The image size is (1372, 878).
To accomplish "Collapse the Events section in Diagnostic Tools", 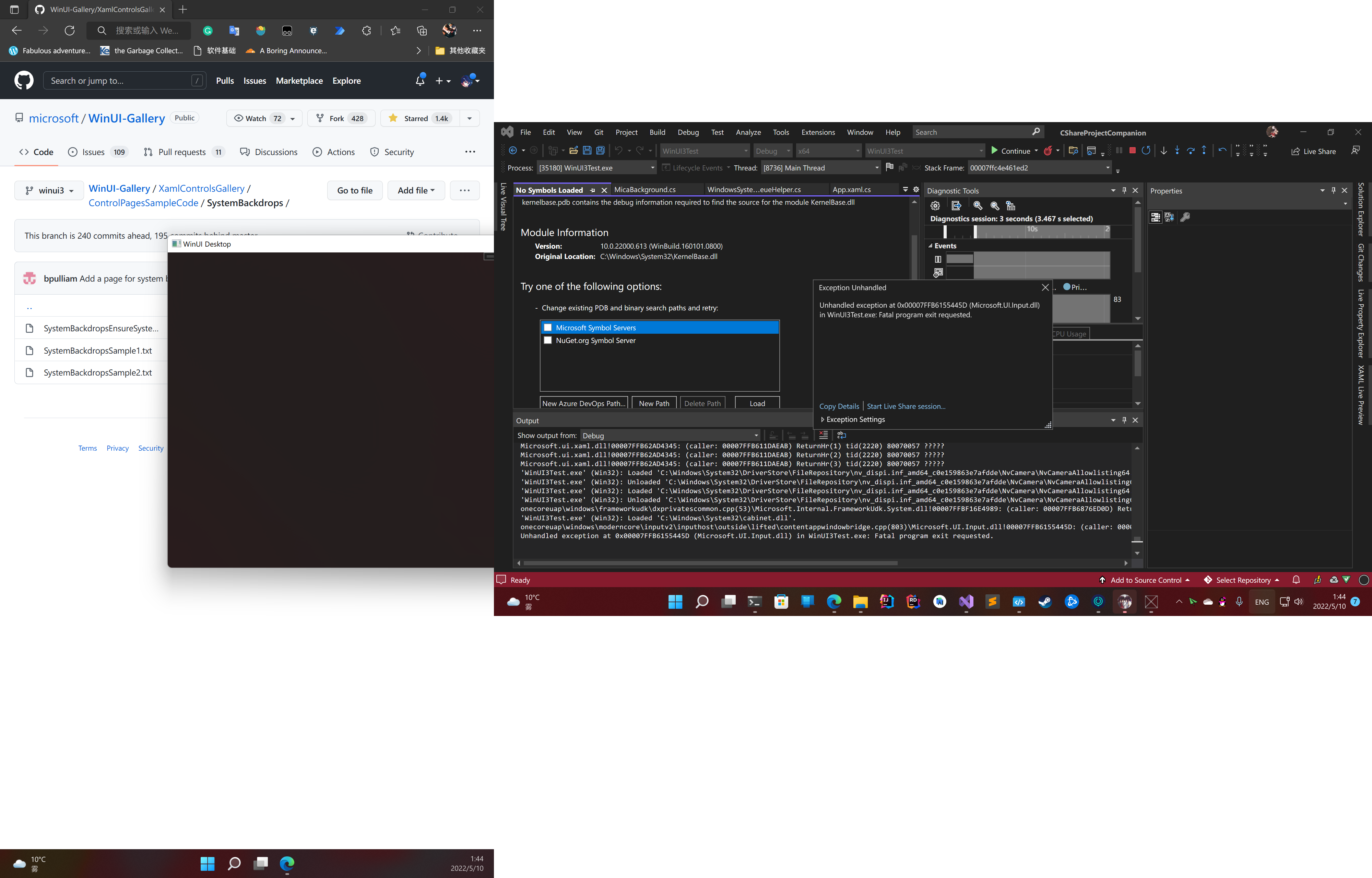I will coord(931,246).
